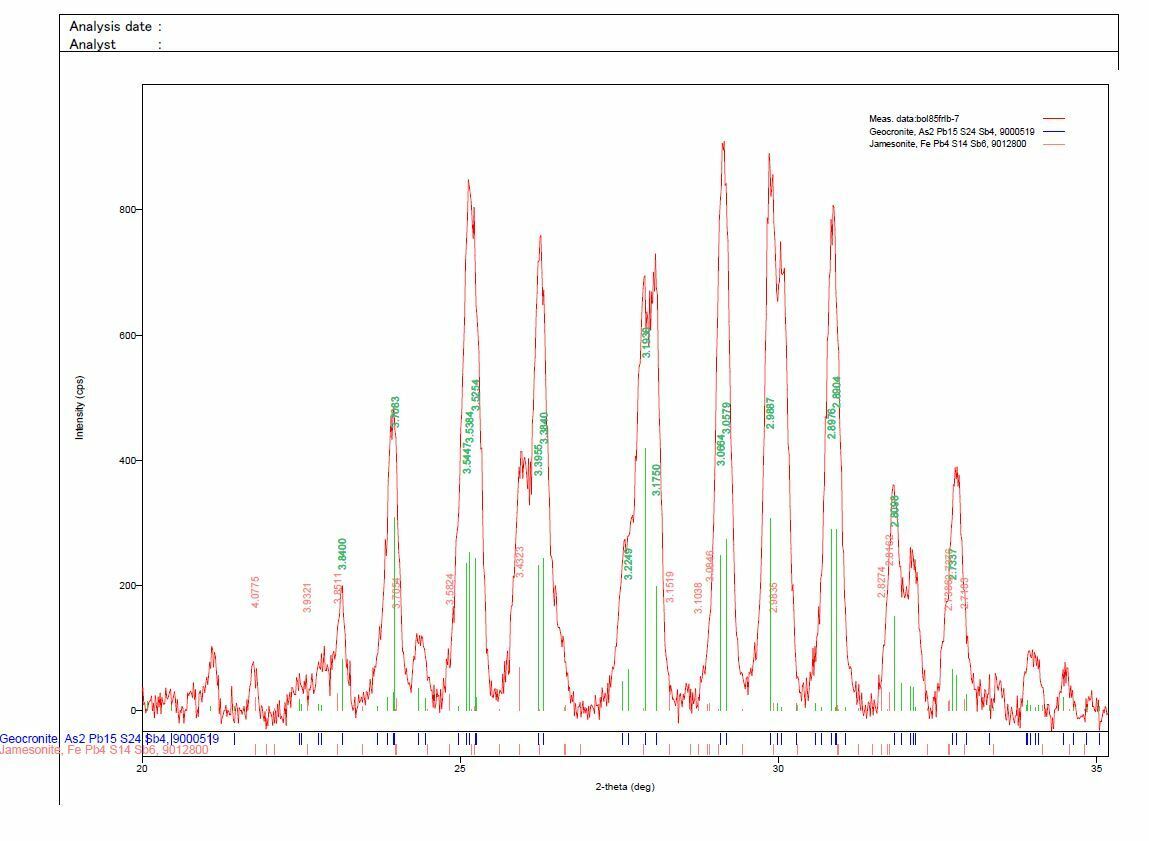
Task: Select the 2-theta (deg) axis title
Action: tap(624, 786)
